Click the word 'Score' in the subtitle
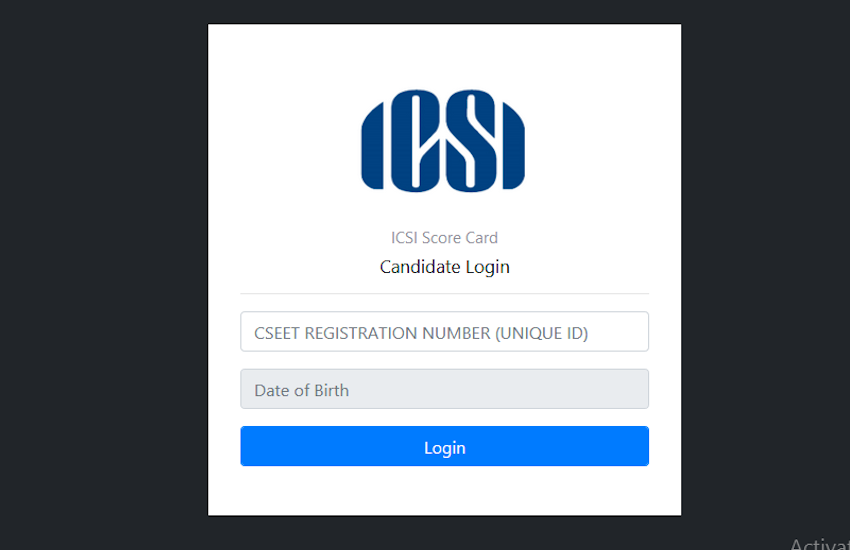This screenshot has height=550, width=850. tap(441, 238)
